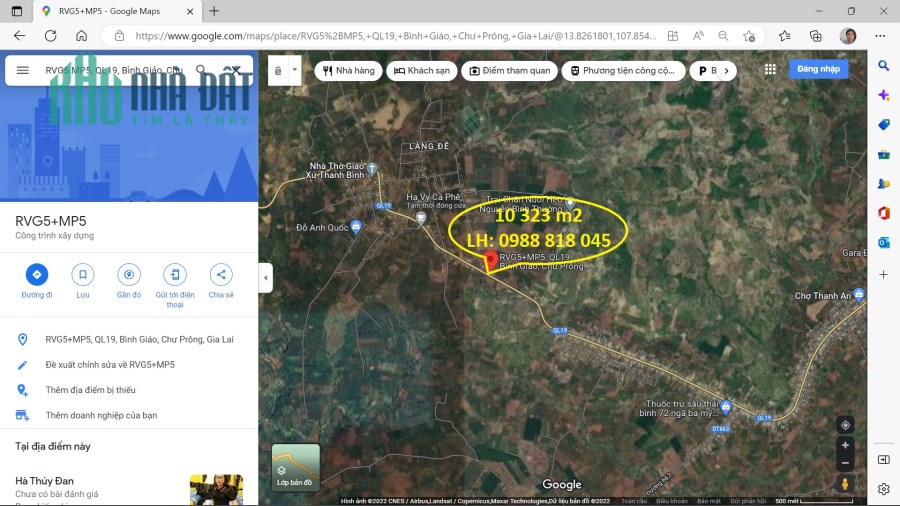Click the Read aloud icon in address bar
The image size is (900, 506).
(698, 36)
